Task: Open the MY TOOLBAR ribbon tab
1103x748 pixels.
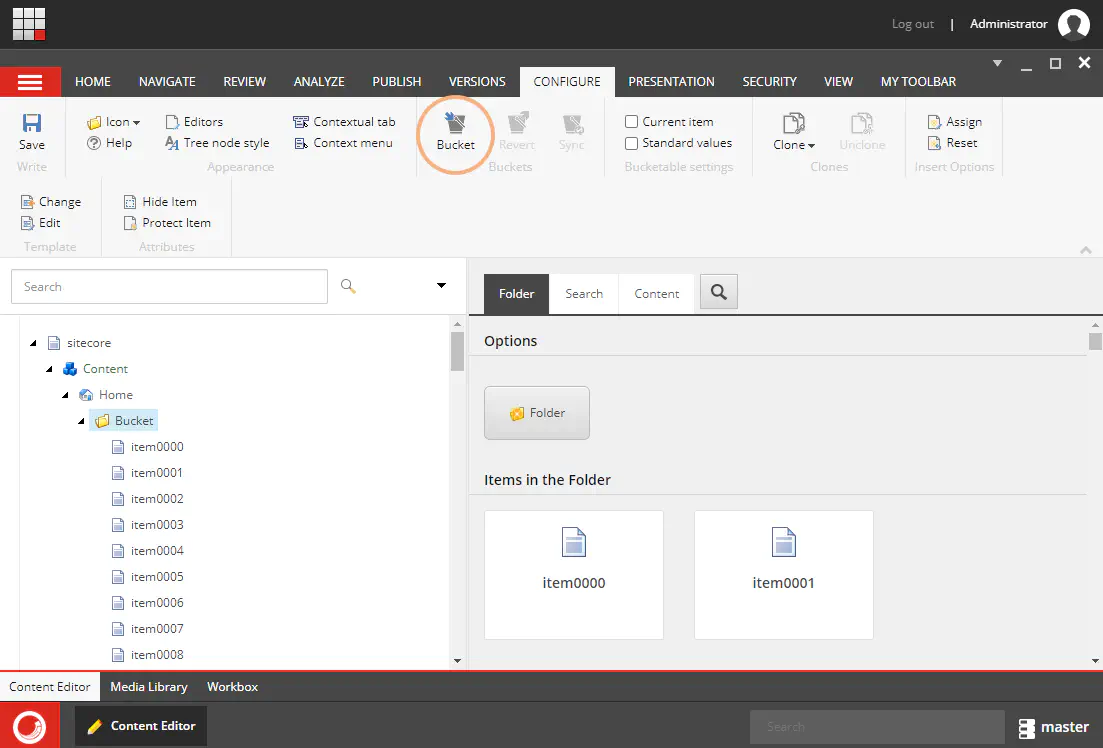Action: pyautogui.click(x=918, y=82)
